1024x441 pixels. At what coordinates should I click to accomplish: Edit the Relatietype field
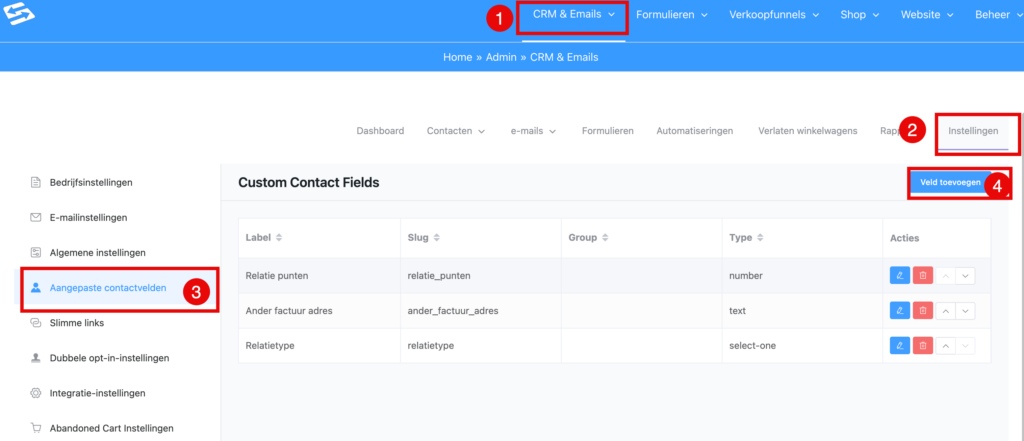[x=900, y=345]
